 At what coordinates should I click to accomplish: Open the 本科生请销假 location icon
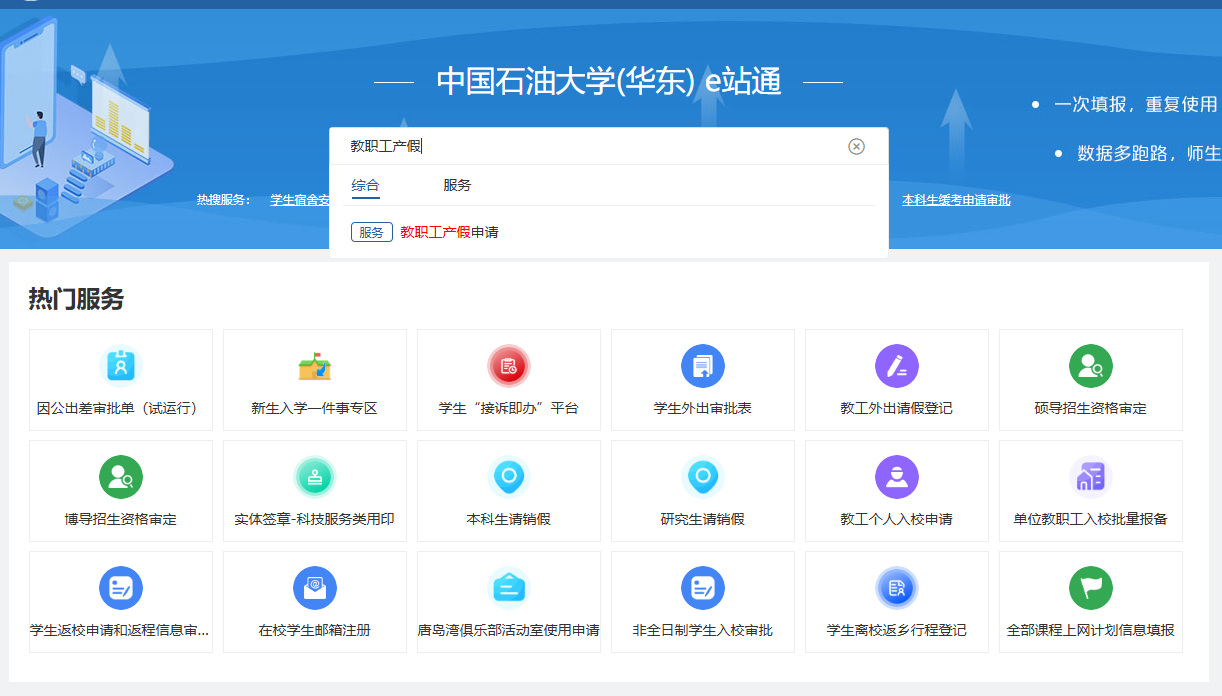(x=509, y=477)
